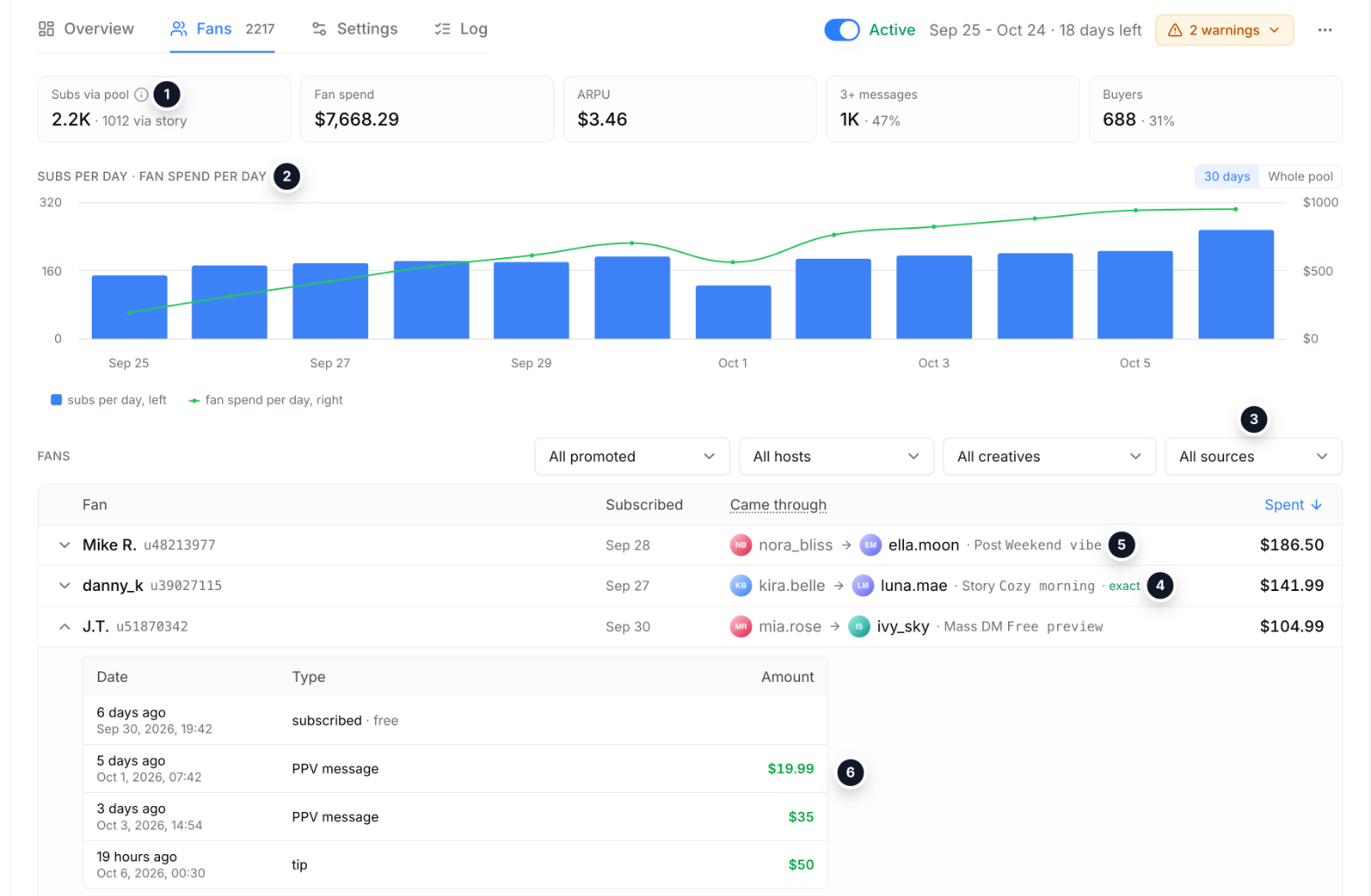This screenshot has width=1371, height=896.
Task: Expand the Mike R. fan row
Action: [x=65, y=545]
